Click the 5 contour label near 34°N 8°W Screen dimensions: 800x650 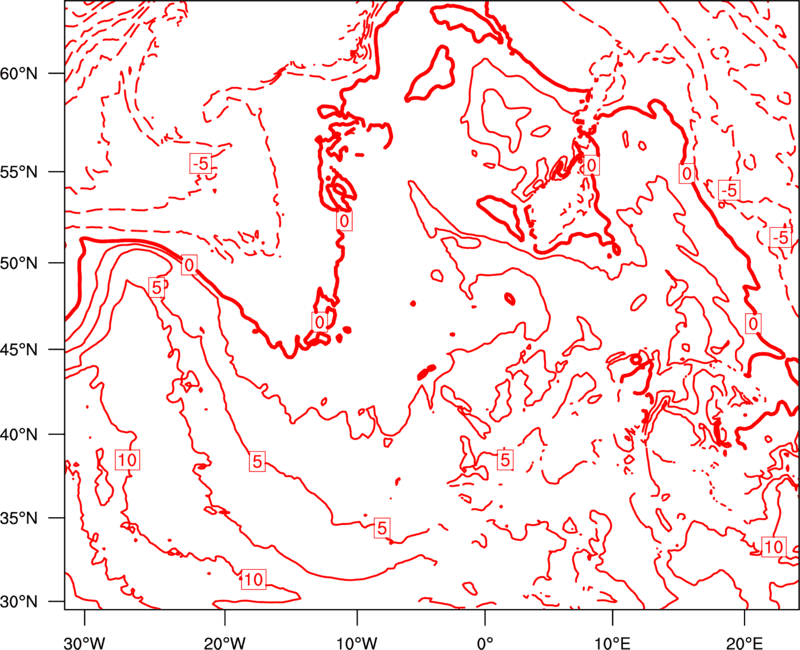(x=382, y=528)
